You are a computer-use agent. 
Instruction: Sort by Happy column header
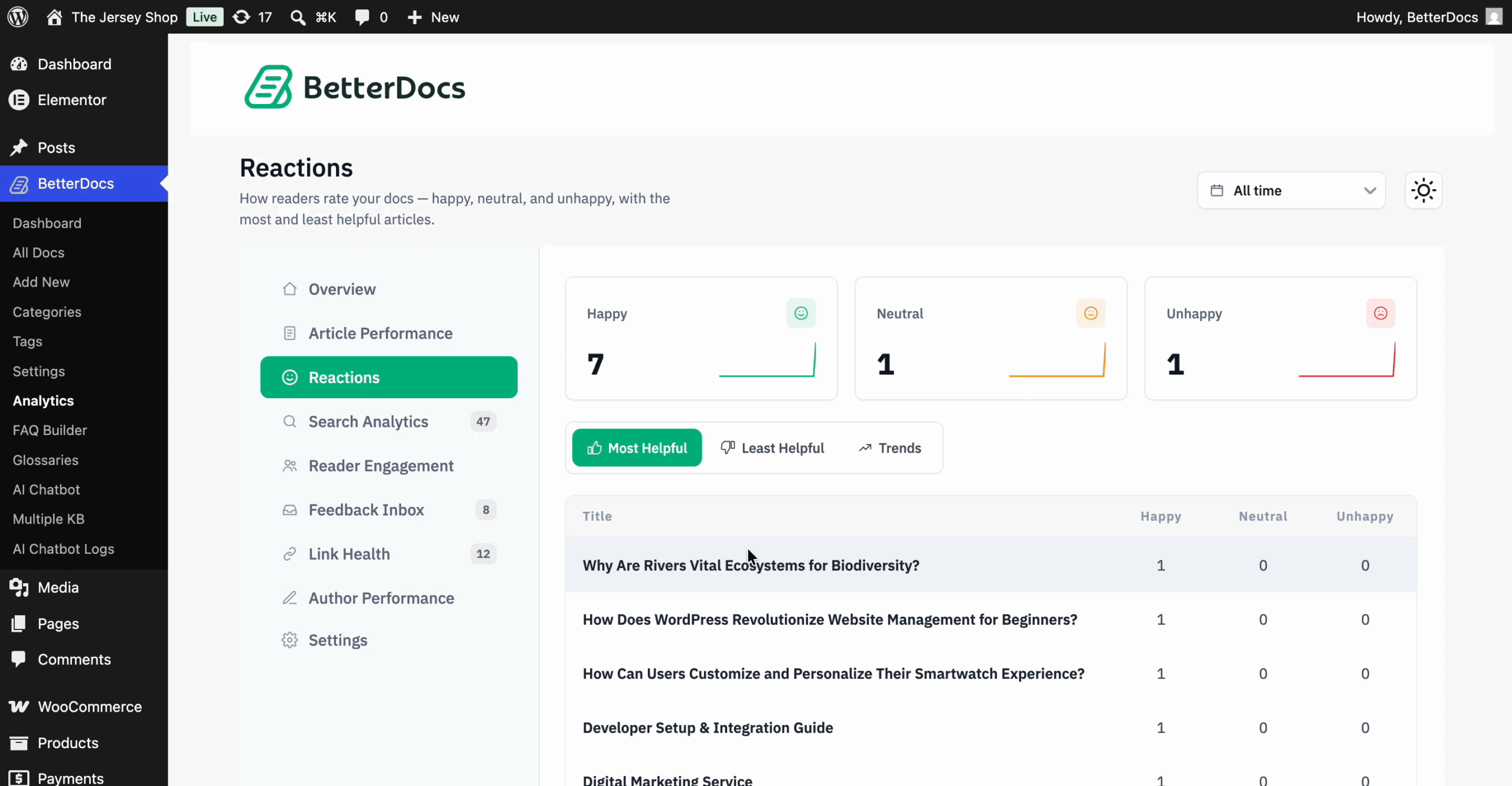point(1161,516)
